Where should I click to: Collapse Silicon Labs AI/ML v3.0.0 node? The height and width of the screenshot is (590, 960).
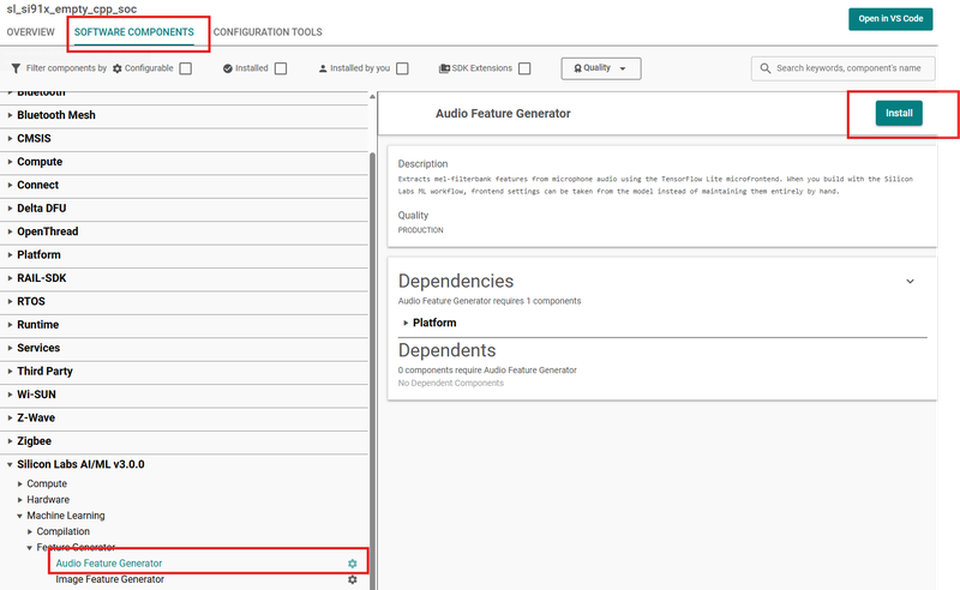pos(10,465)
